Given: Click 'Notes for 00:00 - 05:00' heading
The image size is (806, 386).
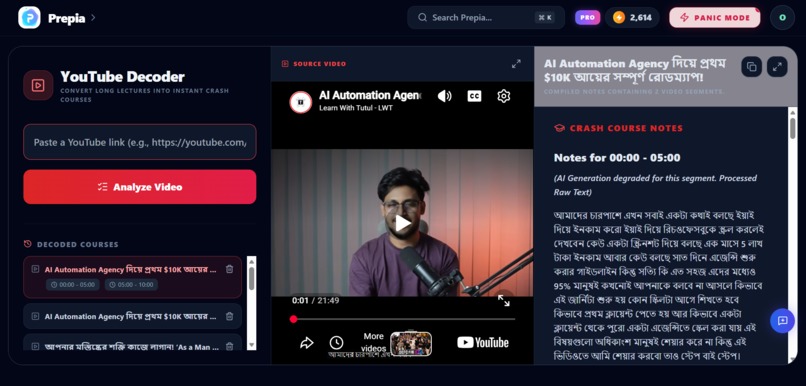Looking at the screenshot, I should click(x=617, y=158).
